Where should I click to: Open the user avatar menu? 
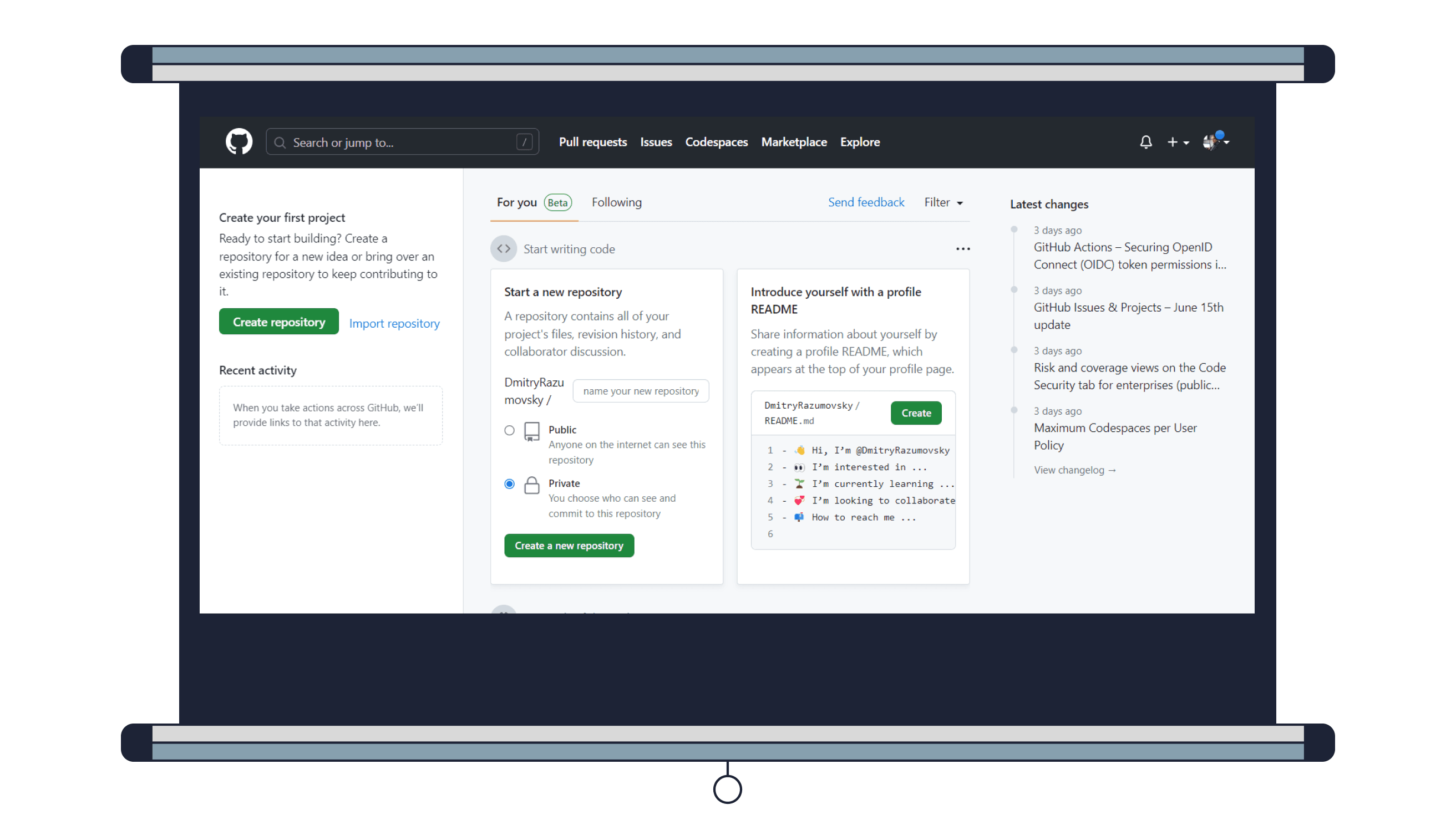pyautogui.click(x=1215, y=141)
